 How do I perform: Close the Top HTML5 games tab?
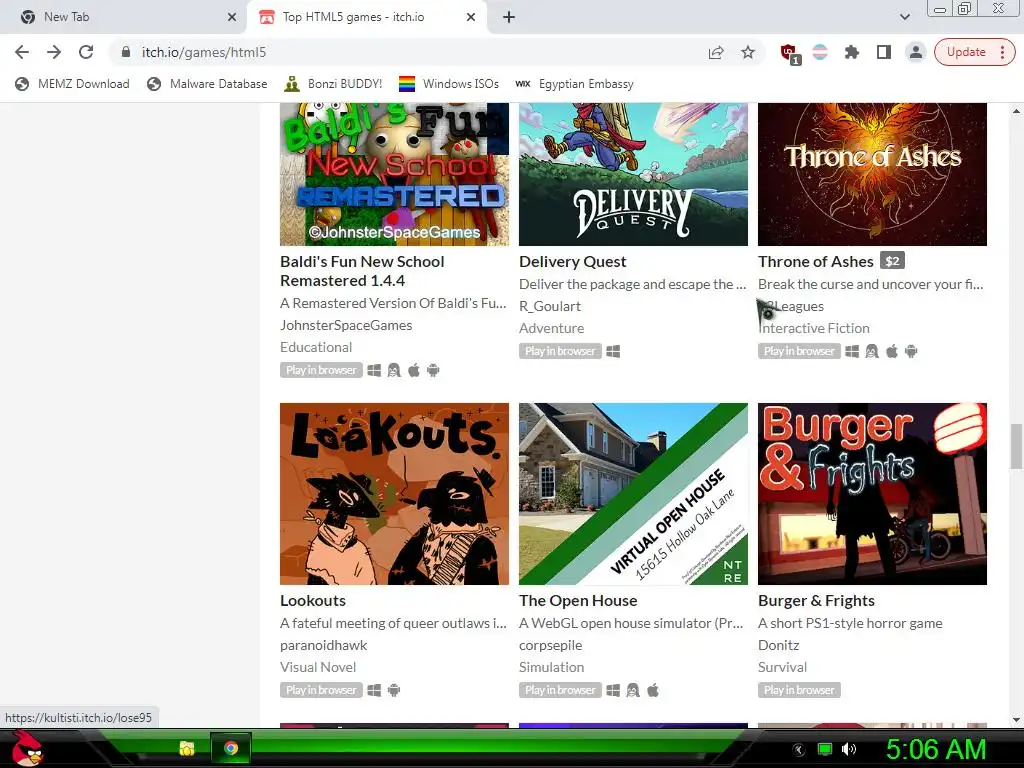pos(471,17)
